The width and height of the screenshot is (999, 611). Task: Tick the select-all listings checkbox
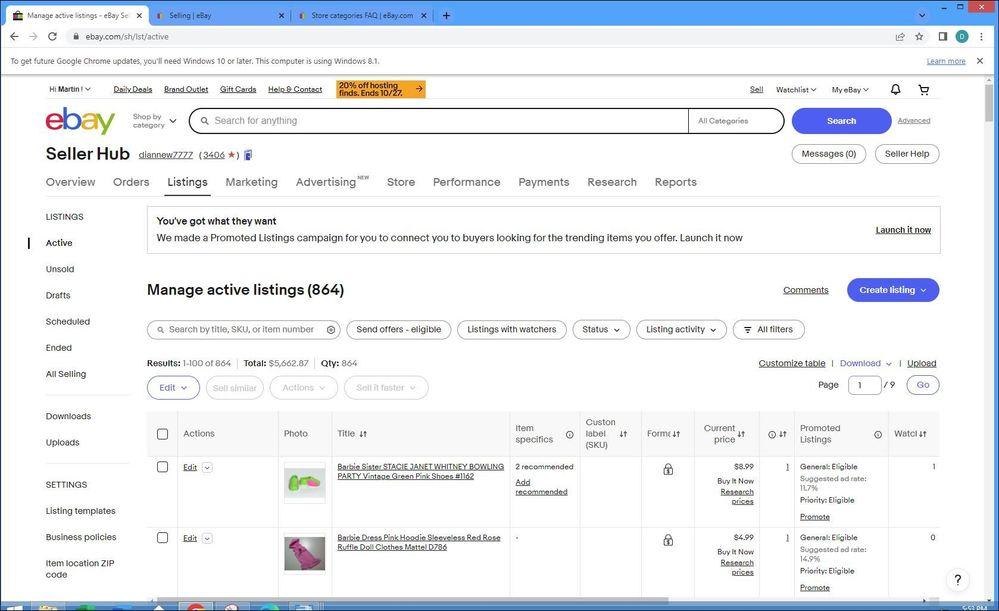[x=162, y=434]
